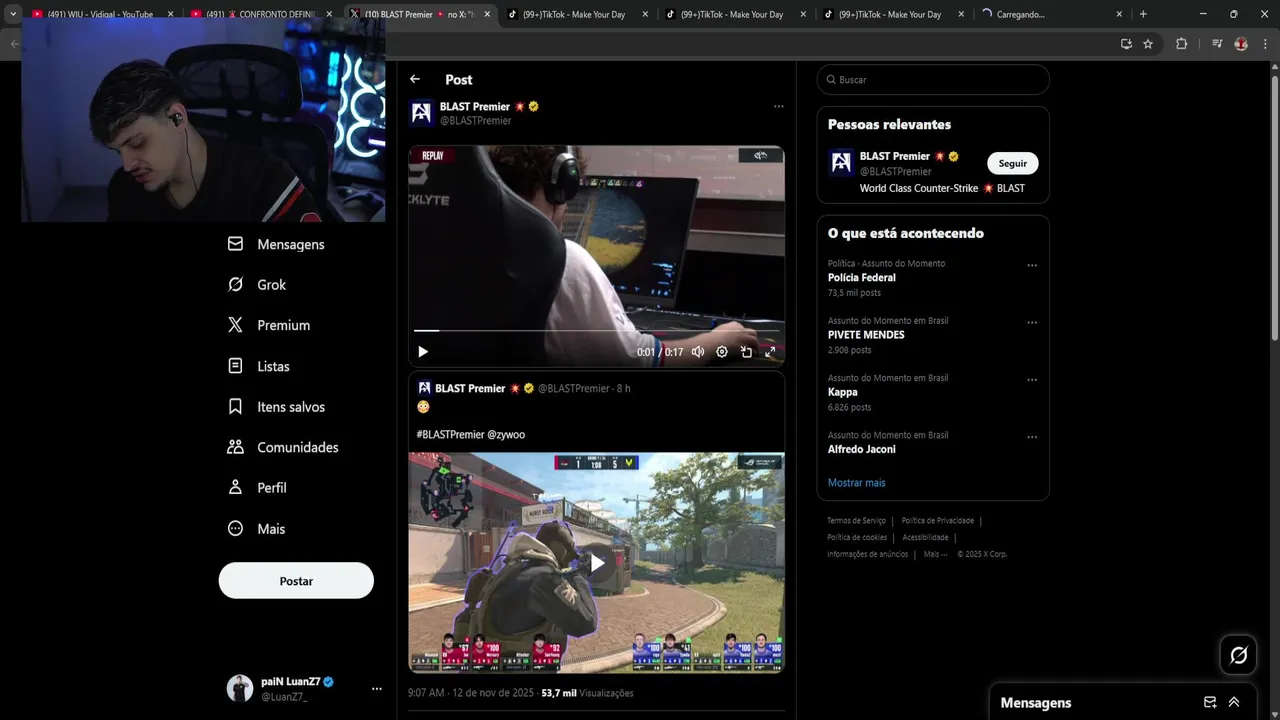Mute the video volume icon

[x=698, y=352]
